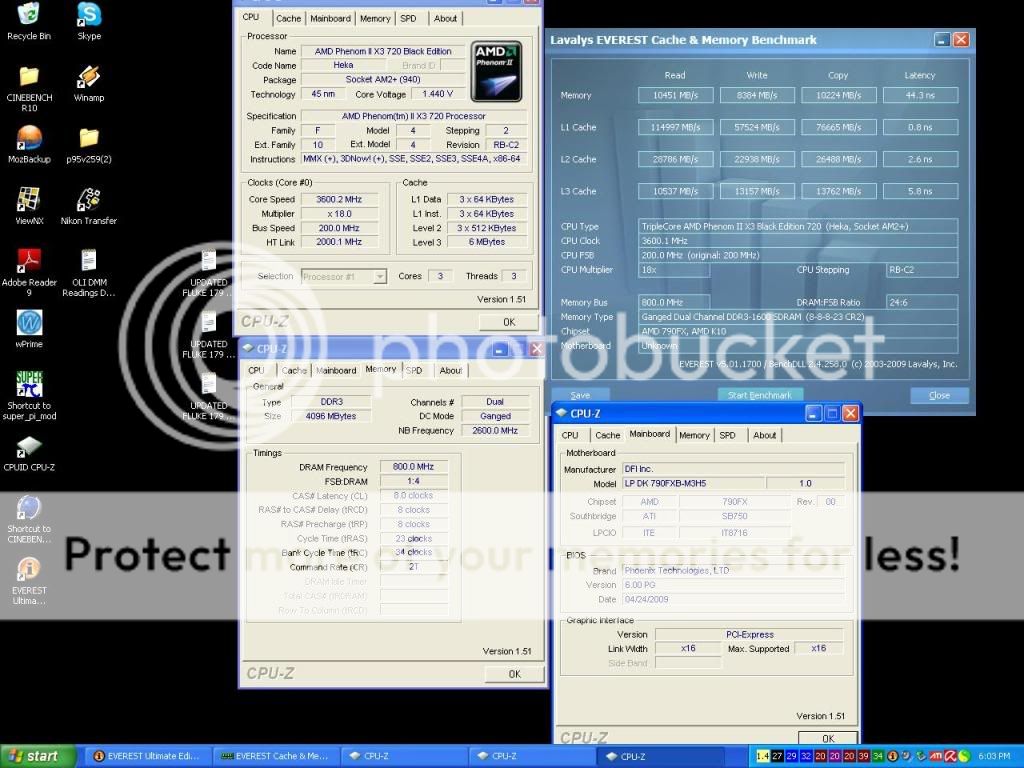This screenshot has height=768, width=1024.
Task: Start the EVEREST cache benchmark
Action: click(760, 395)
